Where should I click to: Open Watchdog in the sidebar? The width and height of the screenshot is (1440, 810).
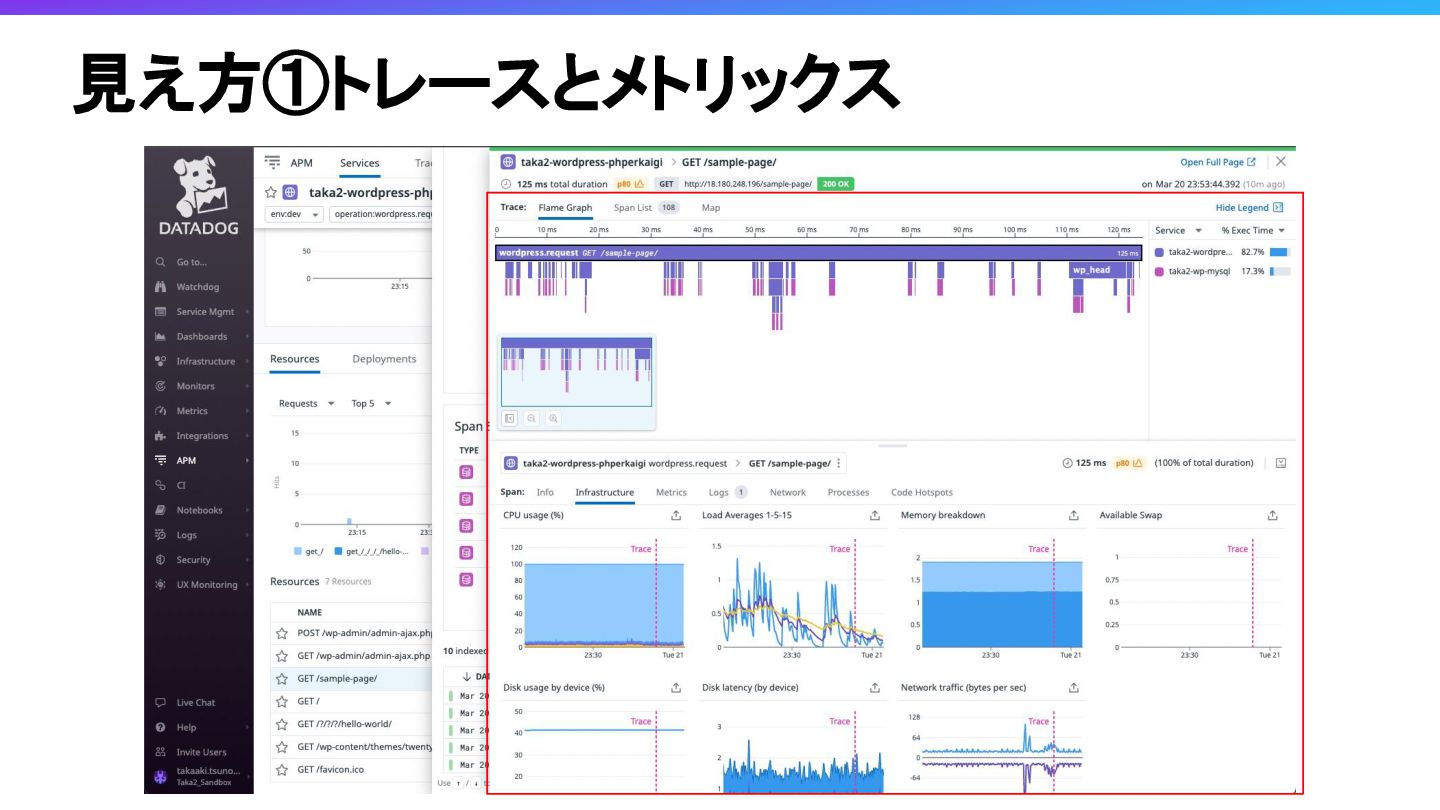click(197, 287)
